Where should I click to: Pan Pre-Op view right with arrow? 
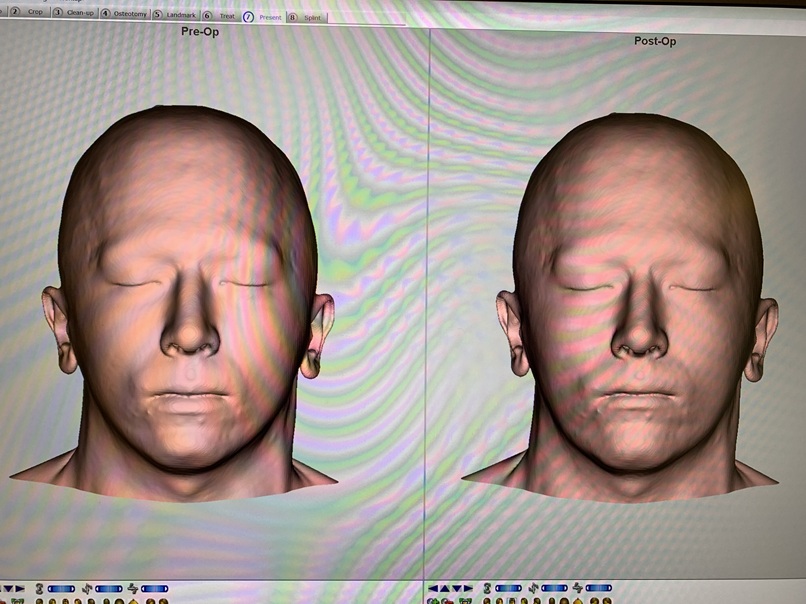point(20,589)
